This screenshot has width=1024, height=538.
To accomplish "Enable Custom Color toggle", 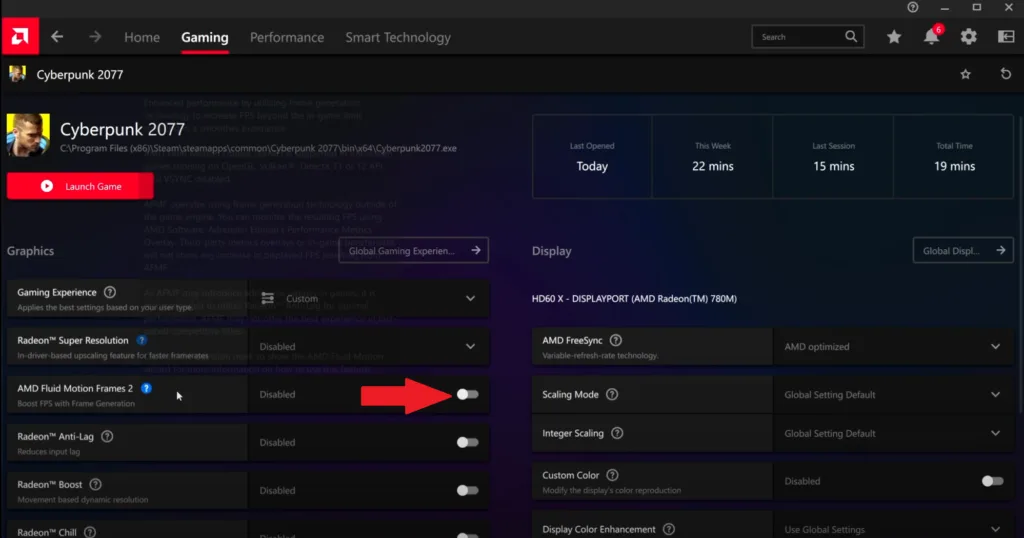I will coord(993,481).
